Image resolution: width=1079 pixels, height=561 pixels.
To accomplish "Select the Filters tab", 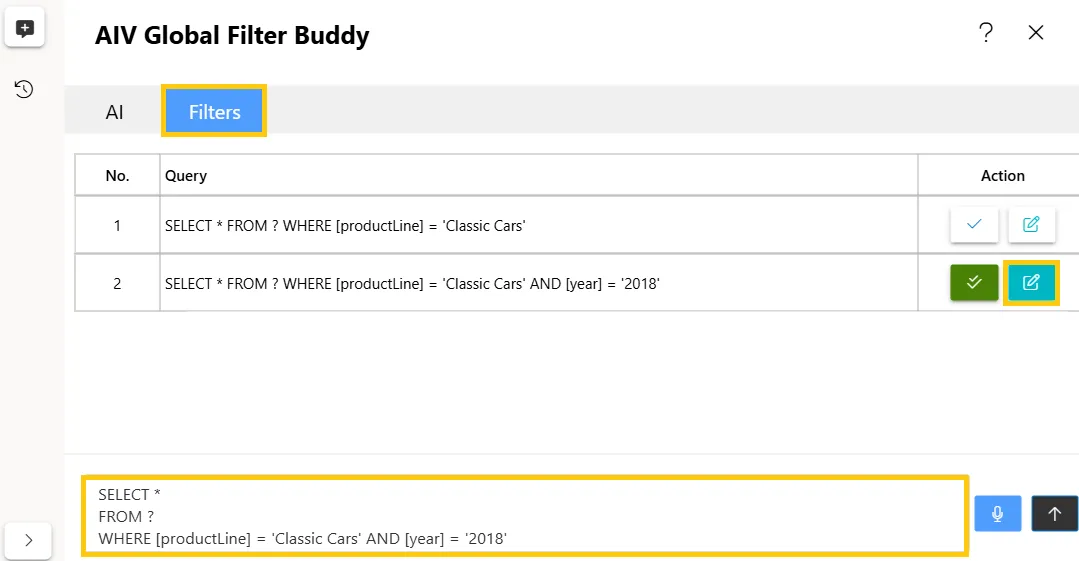I will (x=215, y=112).
